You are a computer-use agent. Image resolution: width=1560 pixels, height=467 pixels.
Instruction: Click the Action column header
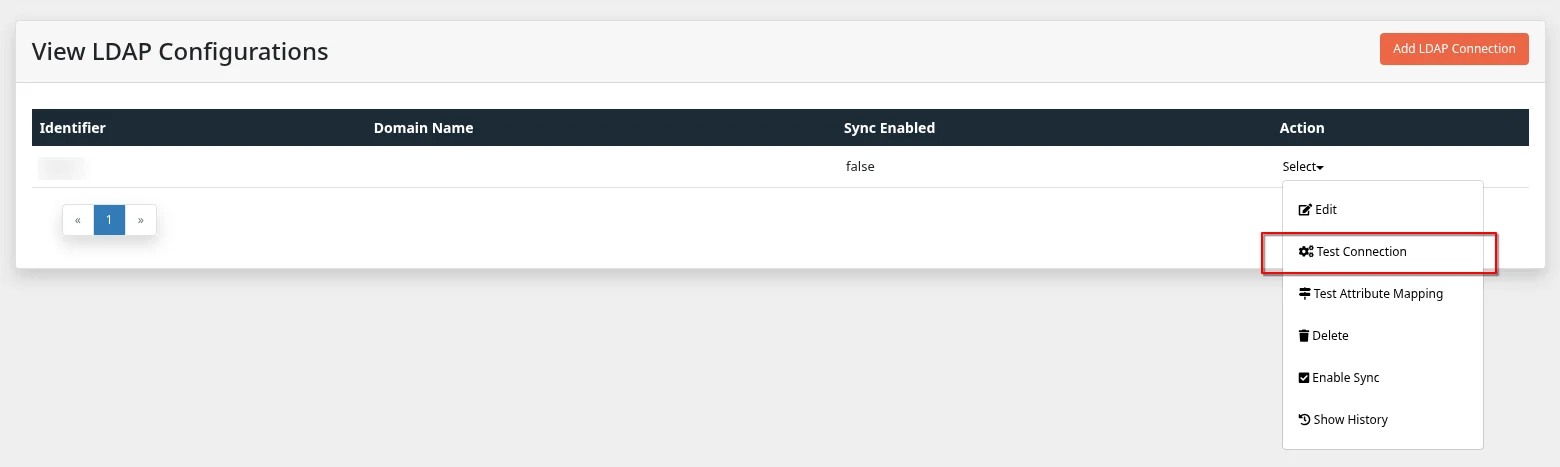pyautogui.click(x=1301, y=128)
